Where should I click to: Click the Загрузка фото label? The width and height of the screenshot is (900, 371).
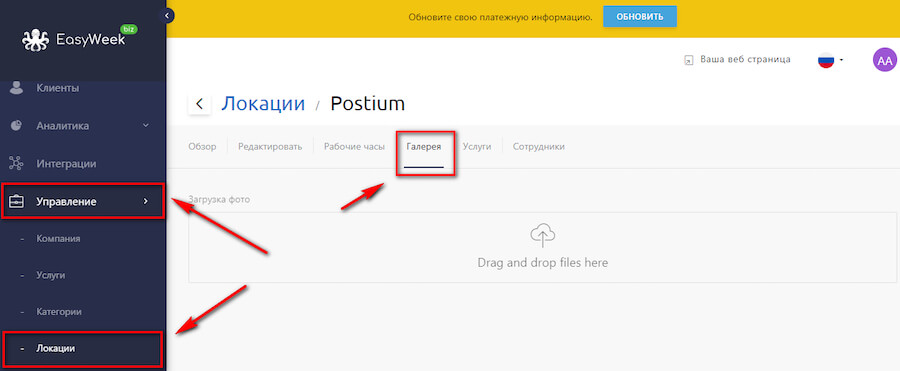tap(219, 200)
